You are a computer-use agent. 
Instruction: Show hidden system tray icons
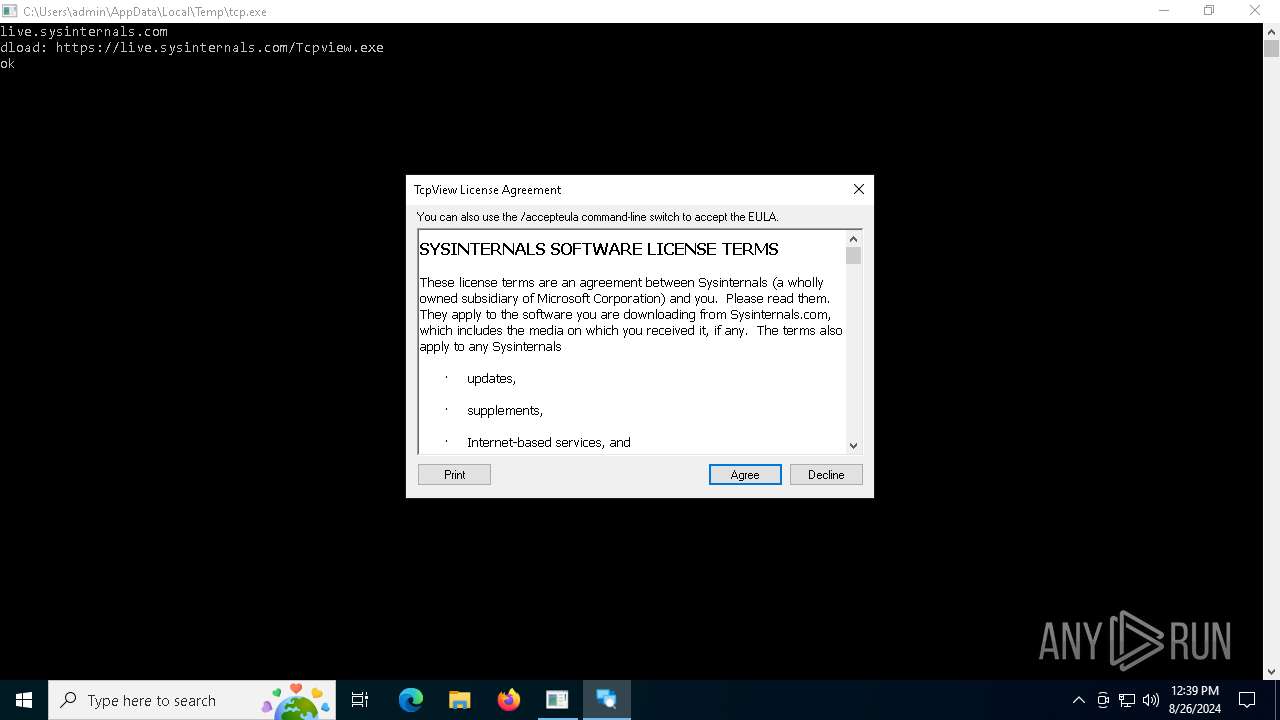(x=1078, y=700)
